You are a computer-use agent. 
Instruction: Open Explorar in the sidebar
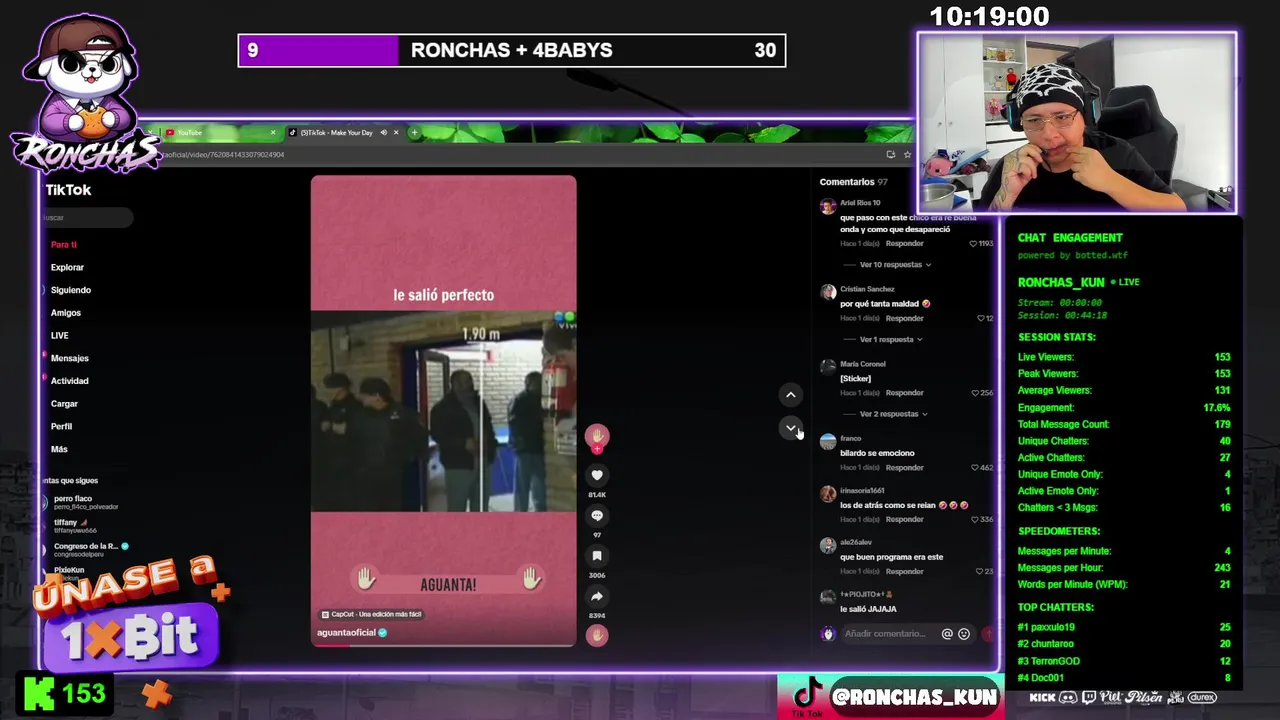[67, 267]
